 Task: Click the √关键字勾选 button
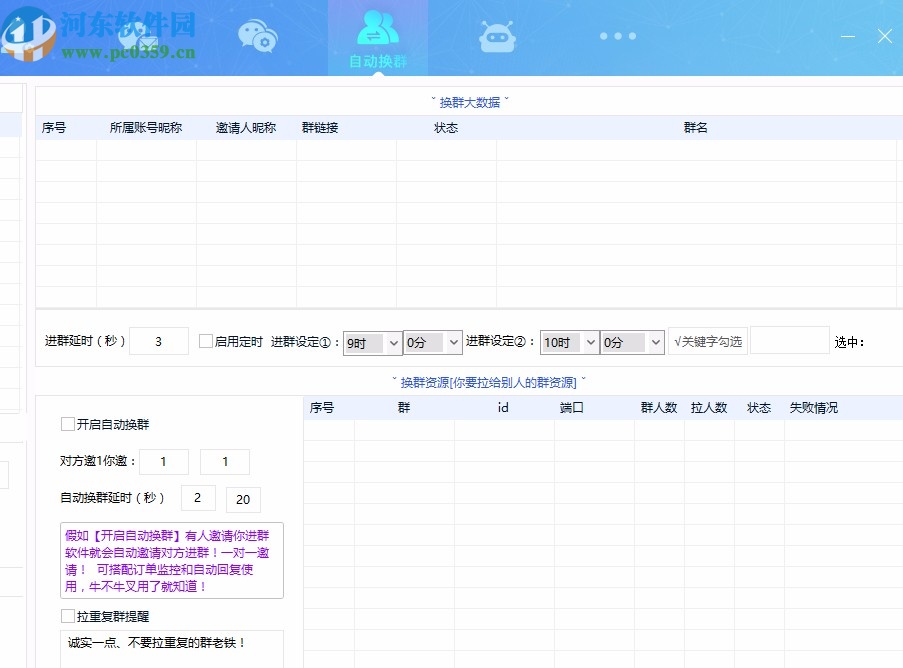click(x=708, y=341)
